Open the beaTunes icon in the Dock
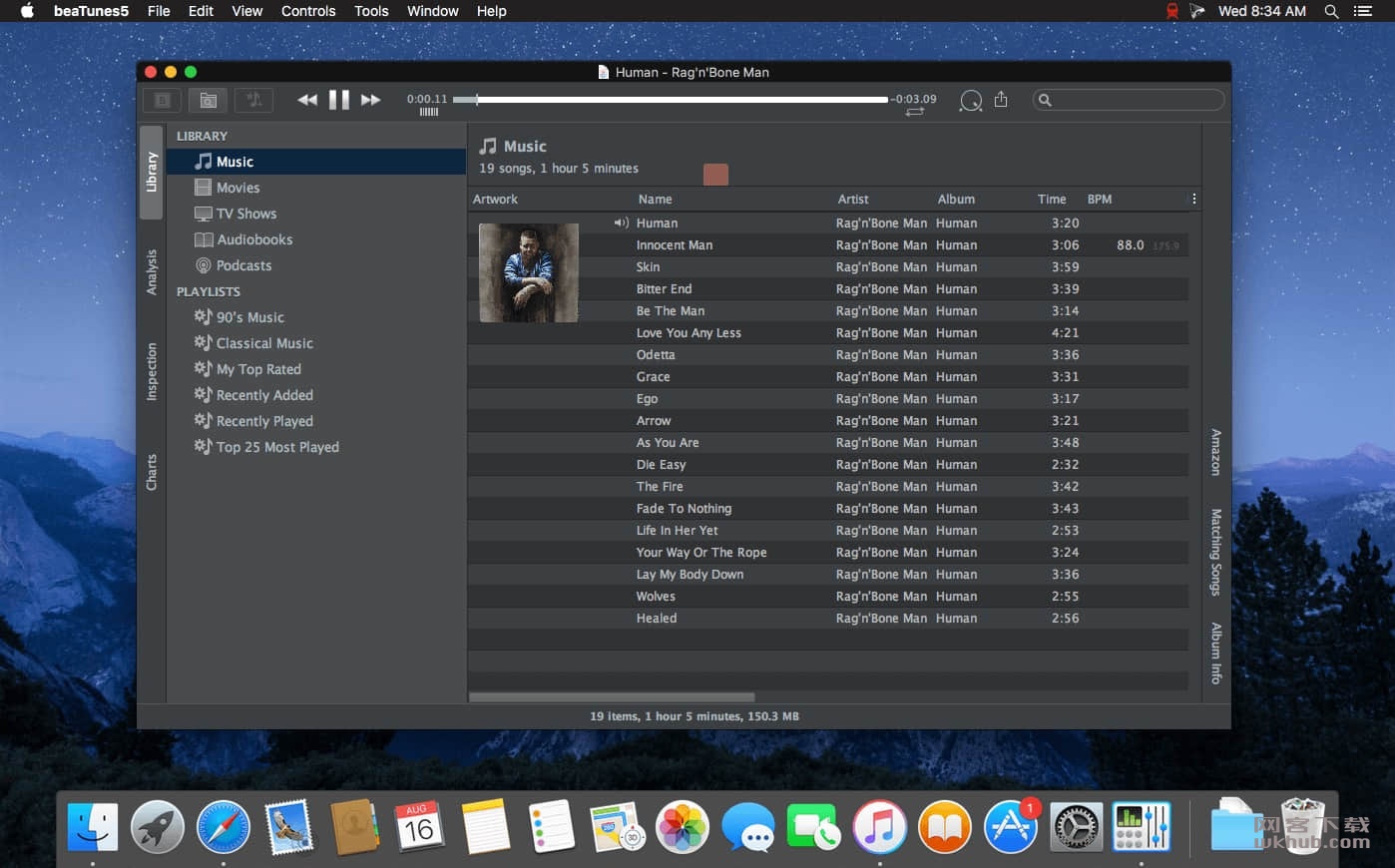The width and height of the screenshot is (1395, 868). pos(1142,827)
